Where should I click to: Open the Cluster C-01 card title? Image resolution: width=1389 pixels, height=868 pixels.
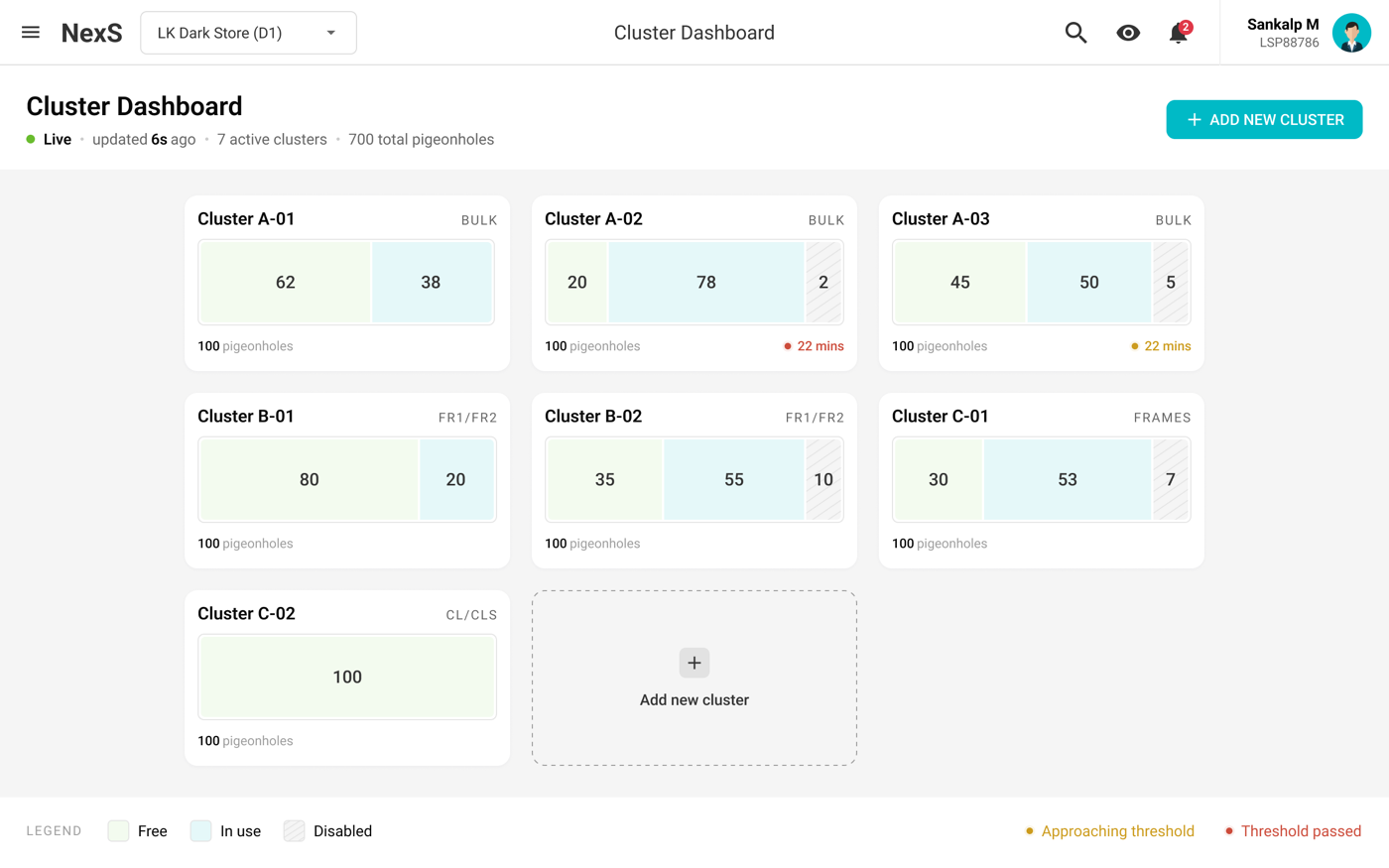click(941, 417)
